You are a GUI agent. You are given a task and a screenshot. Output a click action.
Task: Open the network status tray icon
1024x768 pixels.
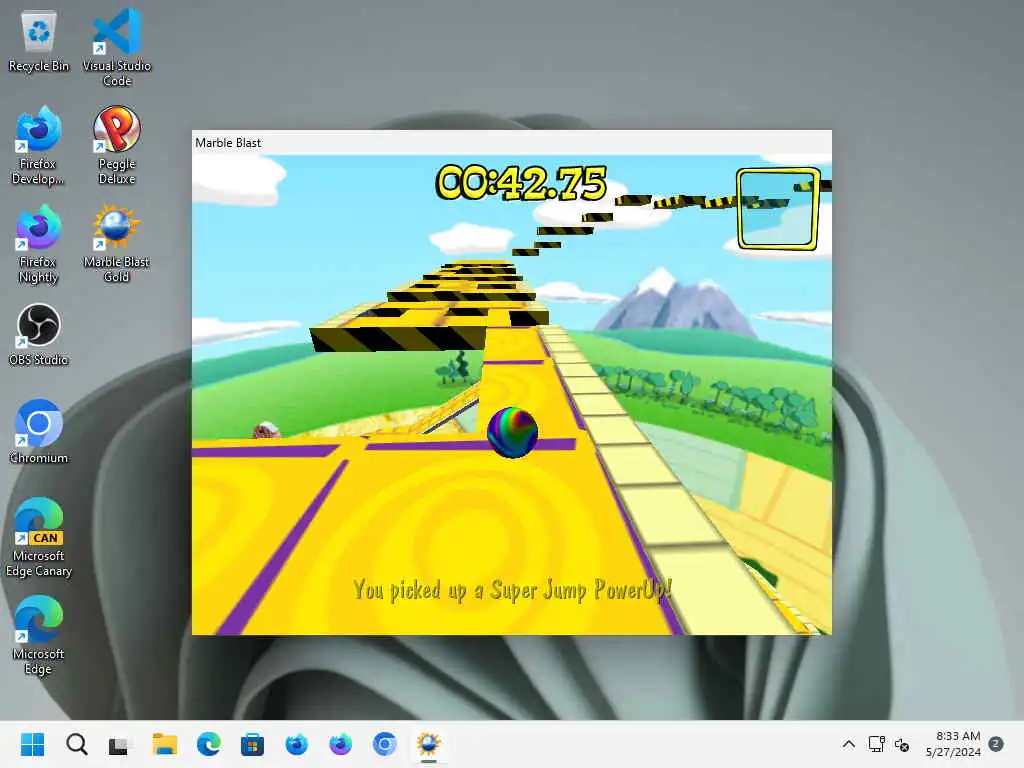coord(876,744)
